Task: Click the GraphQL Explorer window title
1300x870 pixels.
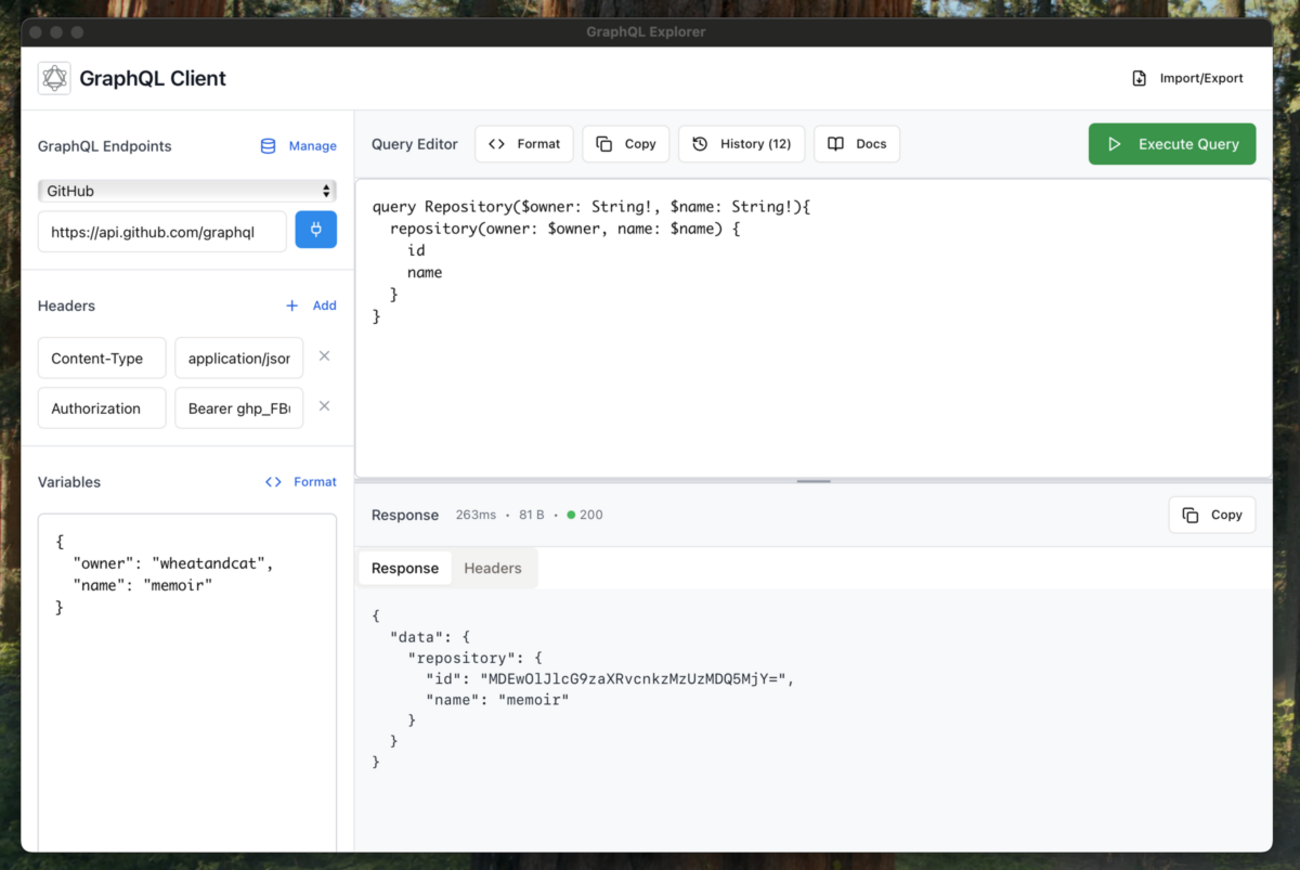Action: pyautogui.click(x=646, y=32)
